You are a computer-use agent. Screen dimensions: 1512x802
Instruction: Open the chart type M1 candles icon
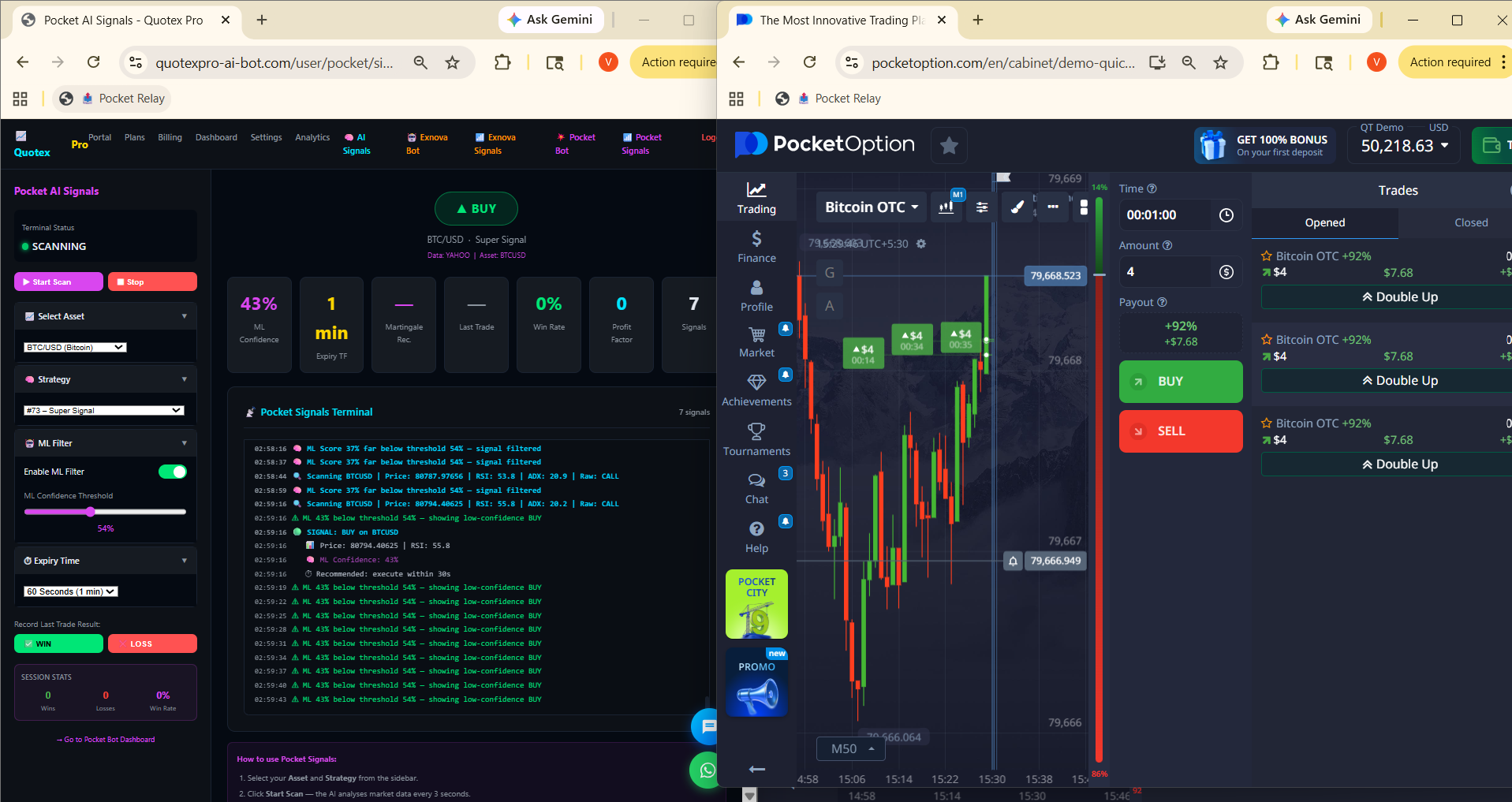pos(946,207)
